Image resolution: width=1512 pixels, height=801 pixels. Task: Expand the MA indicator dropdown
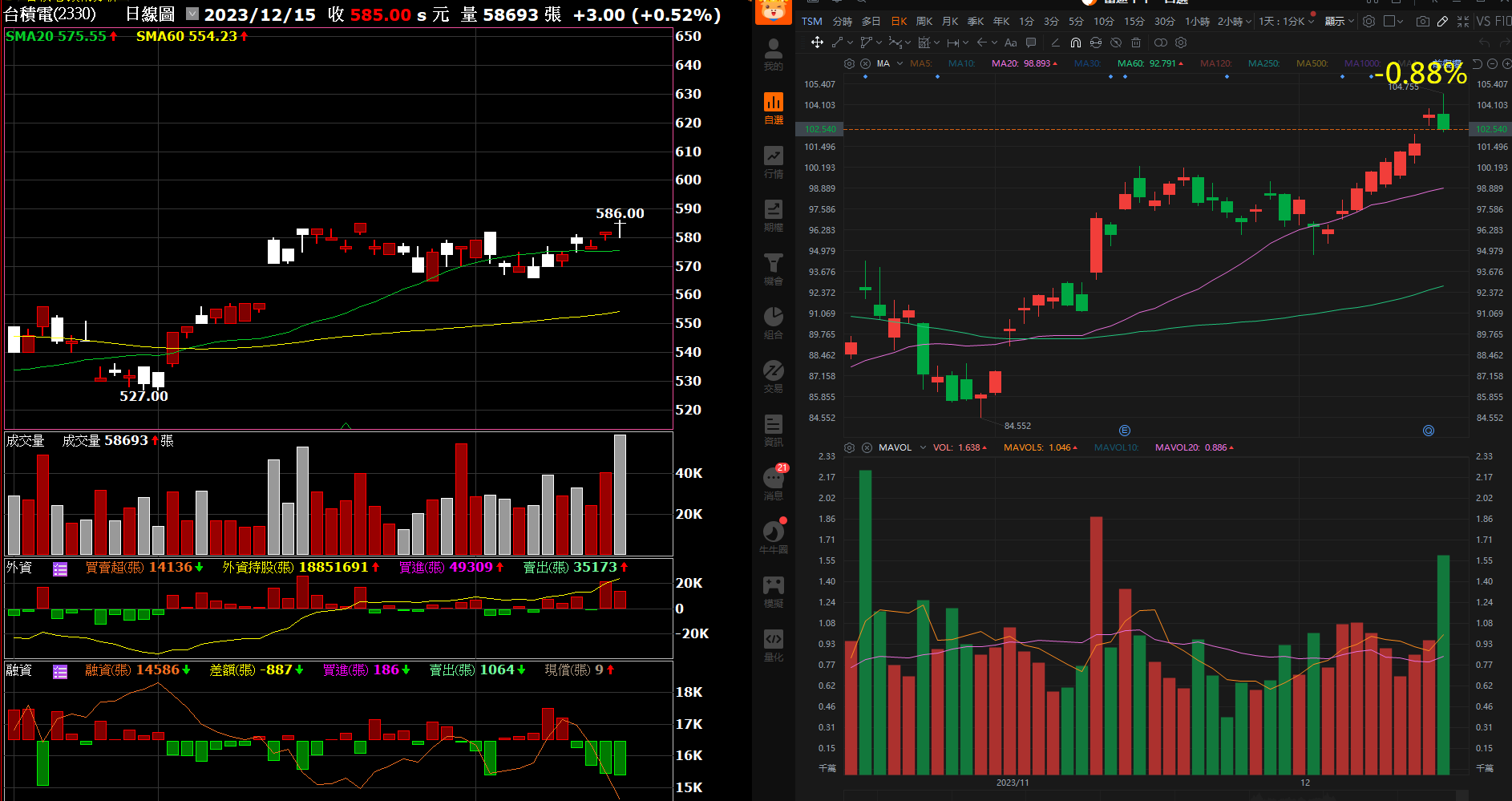pyautogui.click(x=900, y=63)
